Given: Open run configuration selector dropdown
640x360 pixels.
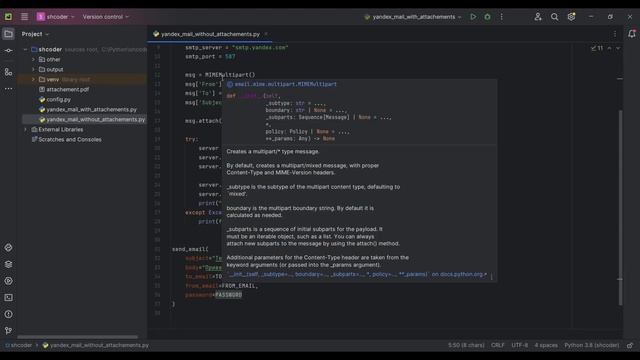Looking at the screenshot, I should 413,17.
